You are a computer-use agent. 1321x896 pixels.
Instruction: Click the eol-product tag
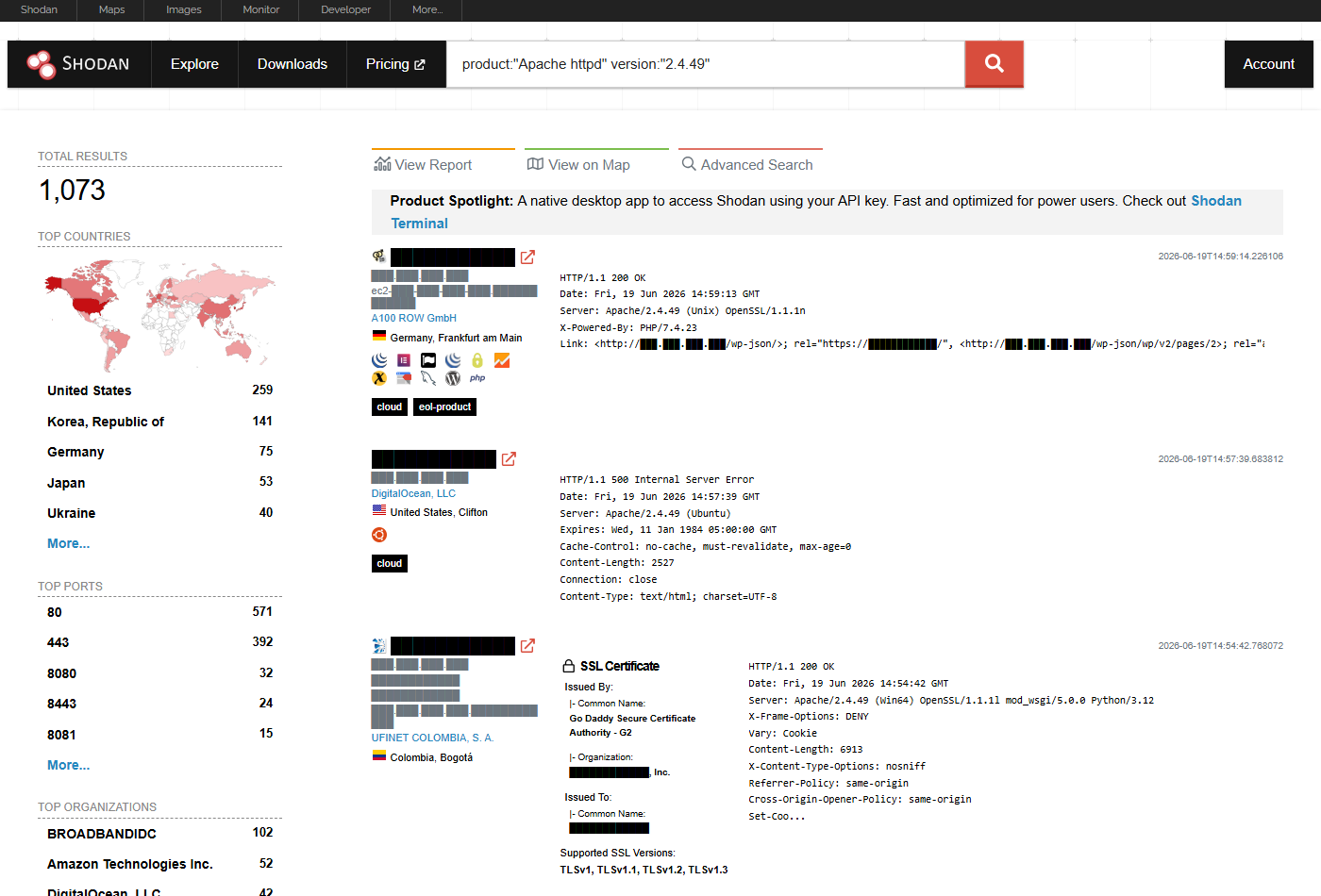(x=444, y=407)
